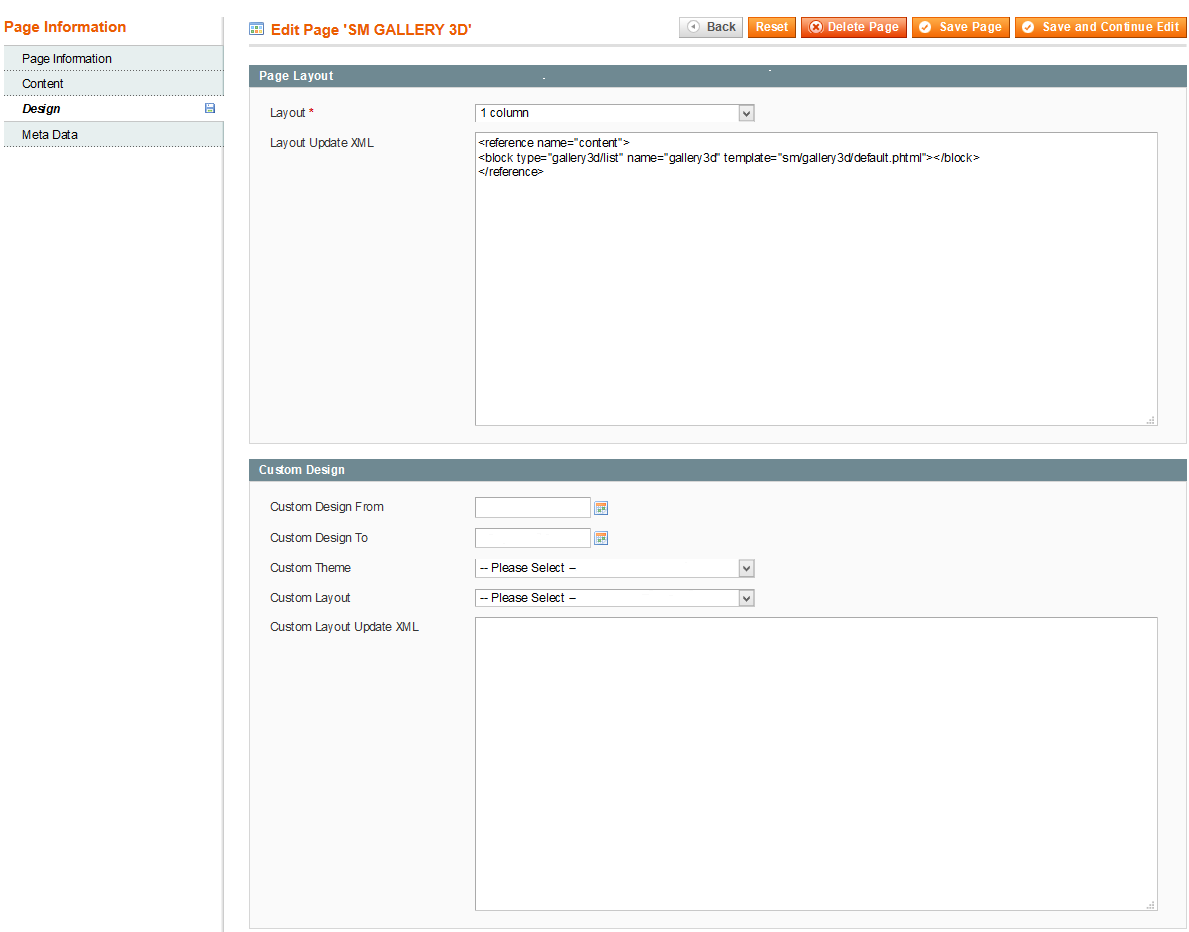Image resolution: width=1189 pixels, height=932 pixels.
Task: Click the 'Layout *' required field label
Action: click(292, 113)
